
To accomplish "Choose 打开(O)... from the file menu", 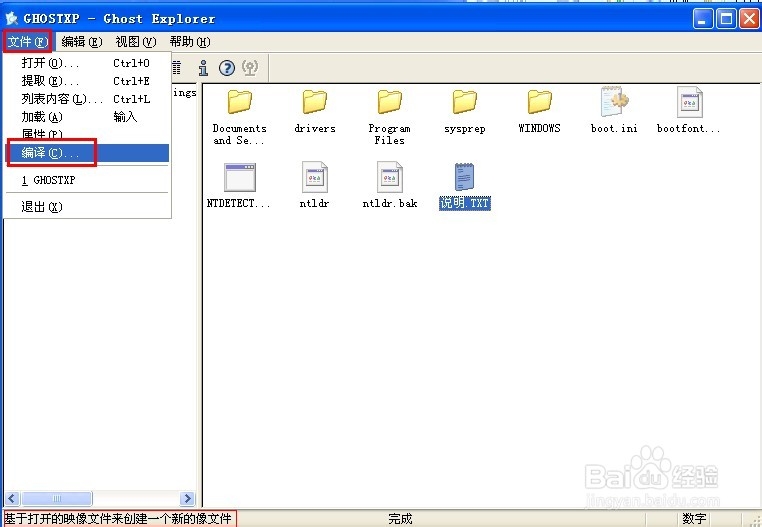I will coord(87,63).
